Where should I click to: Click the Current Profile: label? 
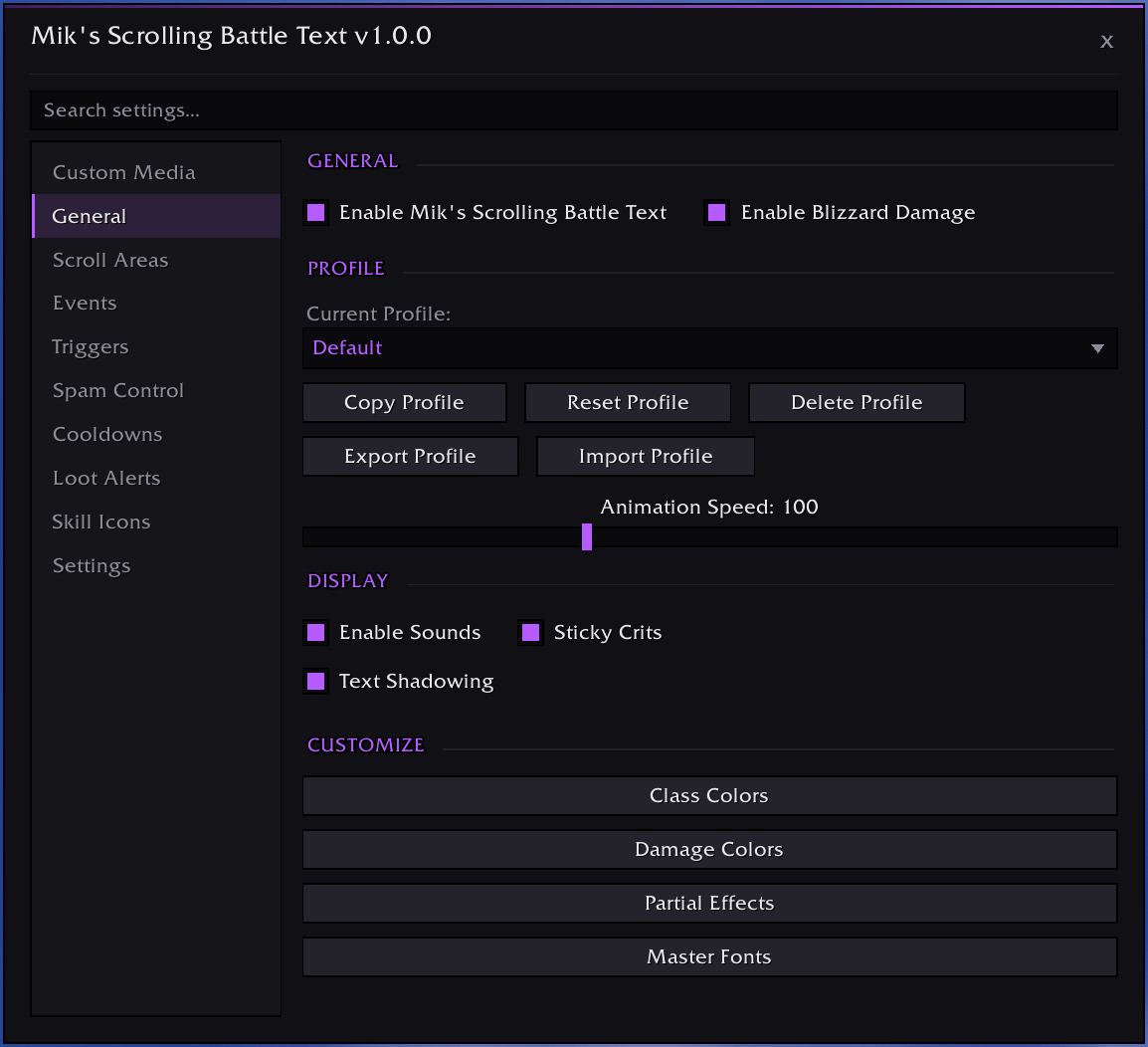click(x=378, y=314)
